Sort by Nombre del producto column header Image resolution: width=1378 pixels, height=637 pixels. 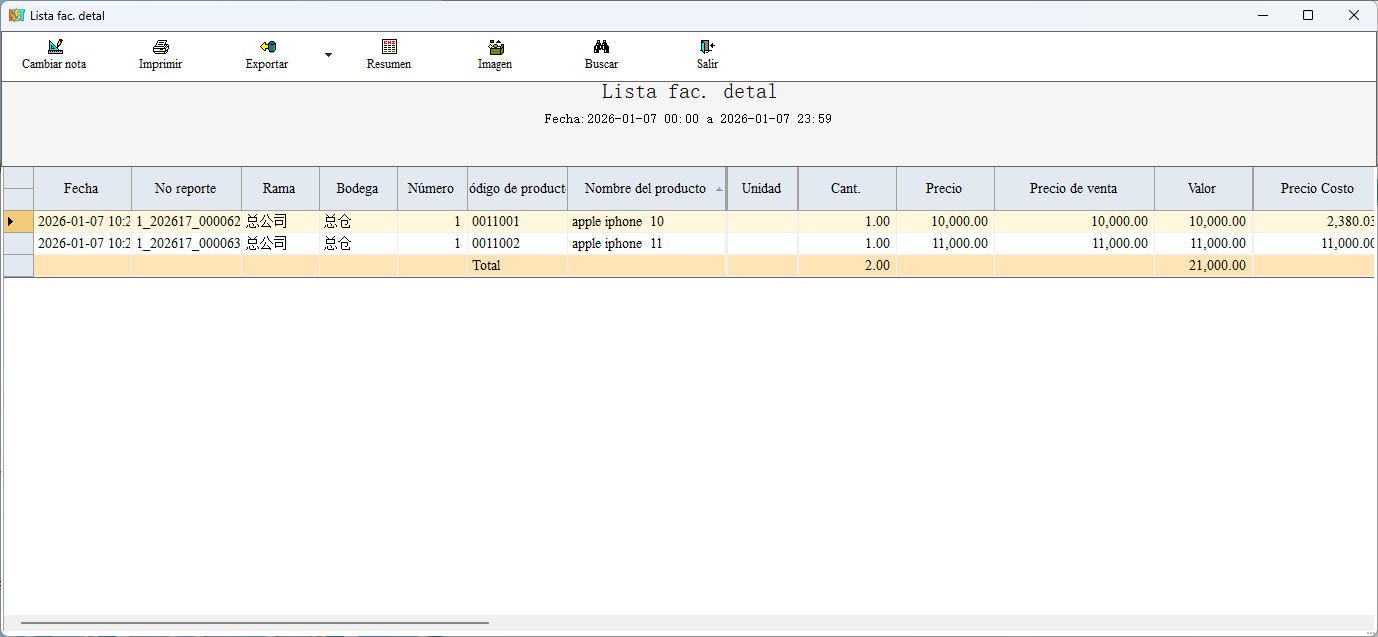[x=645, y=188]
